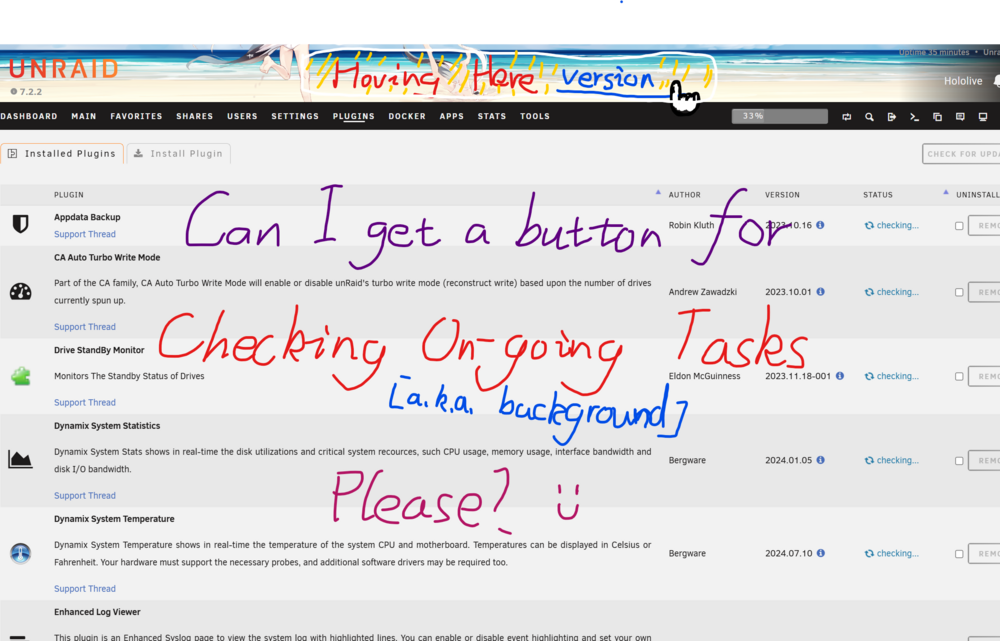The width and height of the screenshot is (1000, 641).
Task: Open the Users menu item
Action: pos(242,116)
